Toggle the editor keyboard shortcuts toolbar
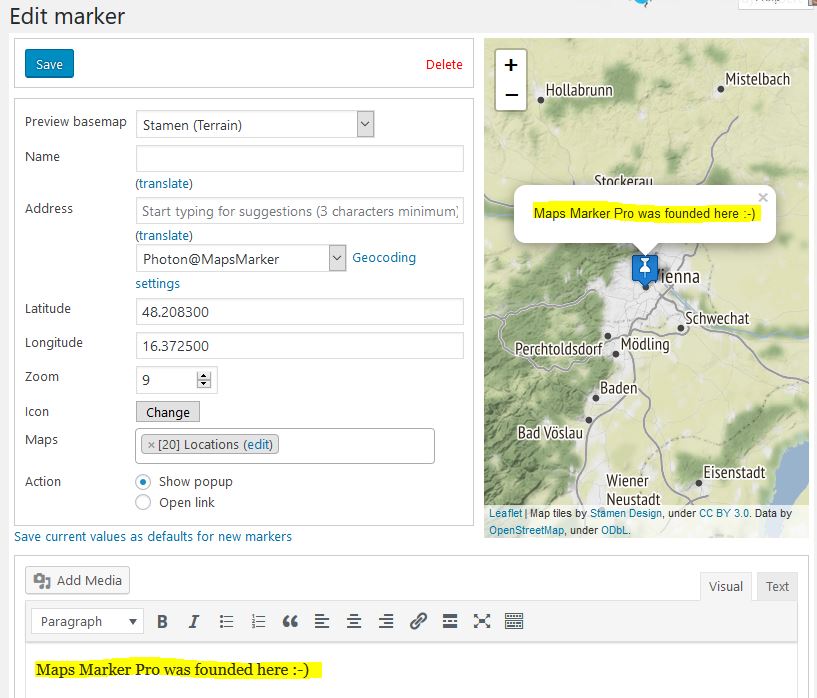817x698 pixels. coord(513,620)
